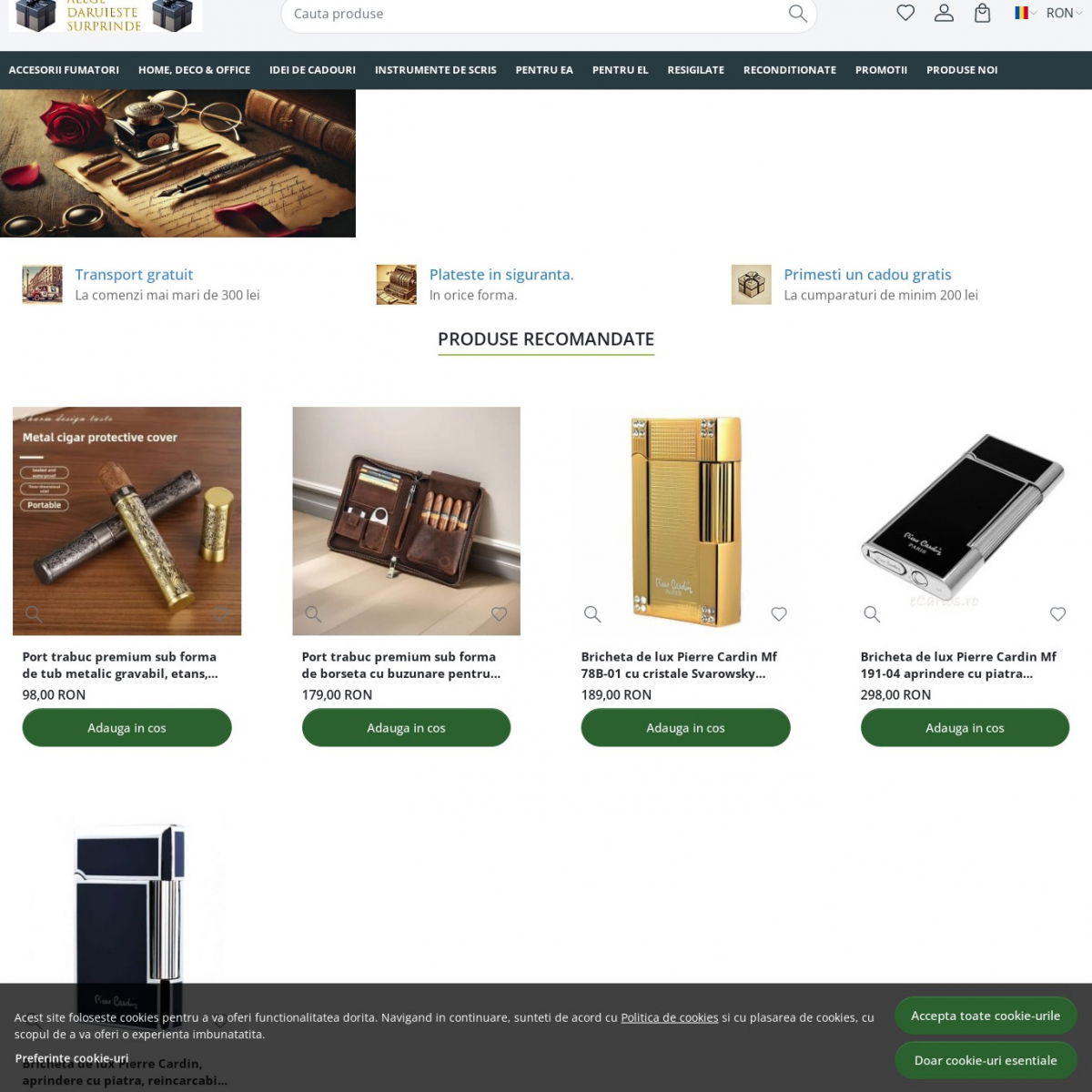Open the Politica de cookies link
The image size is (1092, 1092).
(x=670, y=1017)
